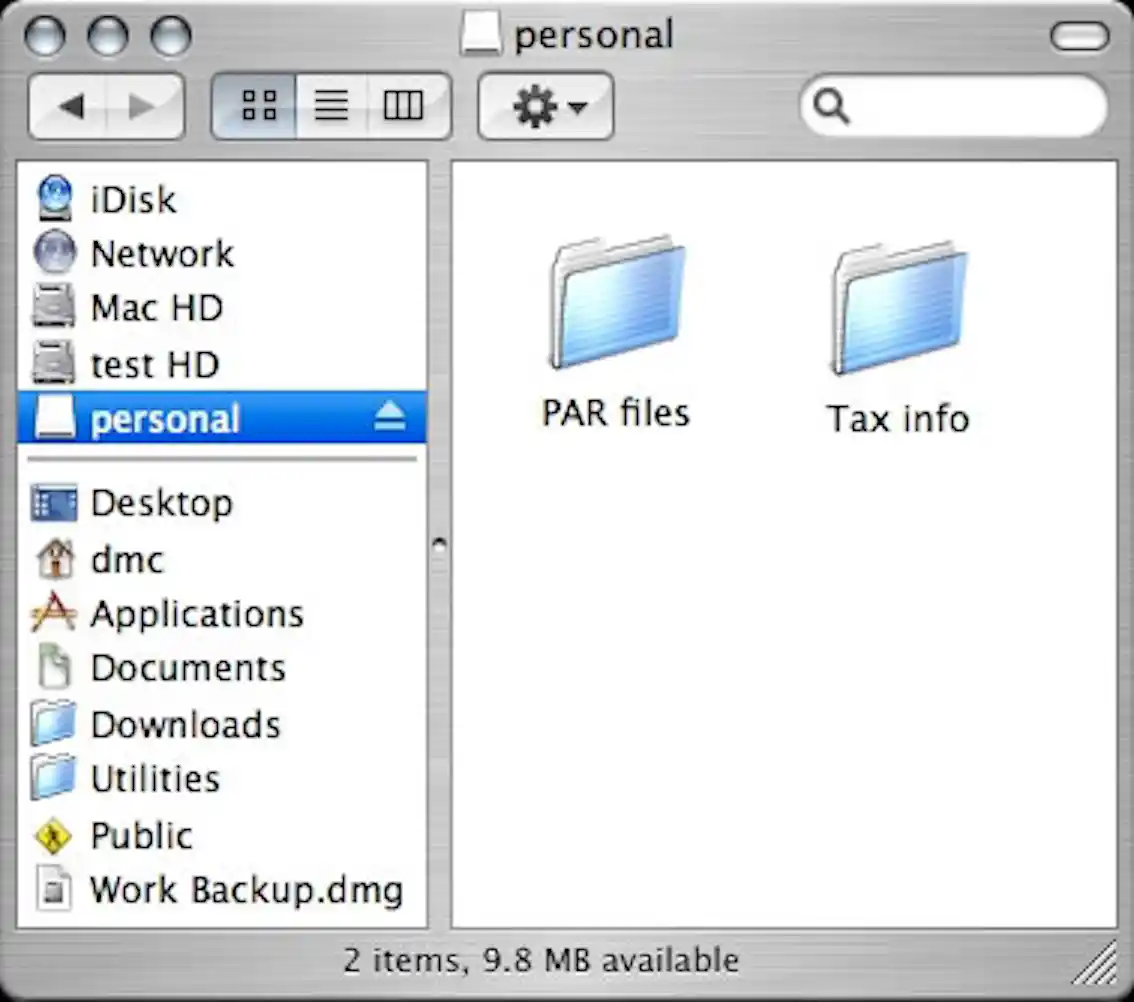Enable column view mode
1134x1002 pixels.
[402, 105]
